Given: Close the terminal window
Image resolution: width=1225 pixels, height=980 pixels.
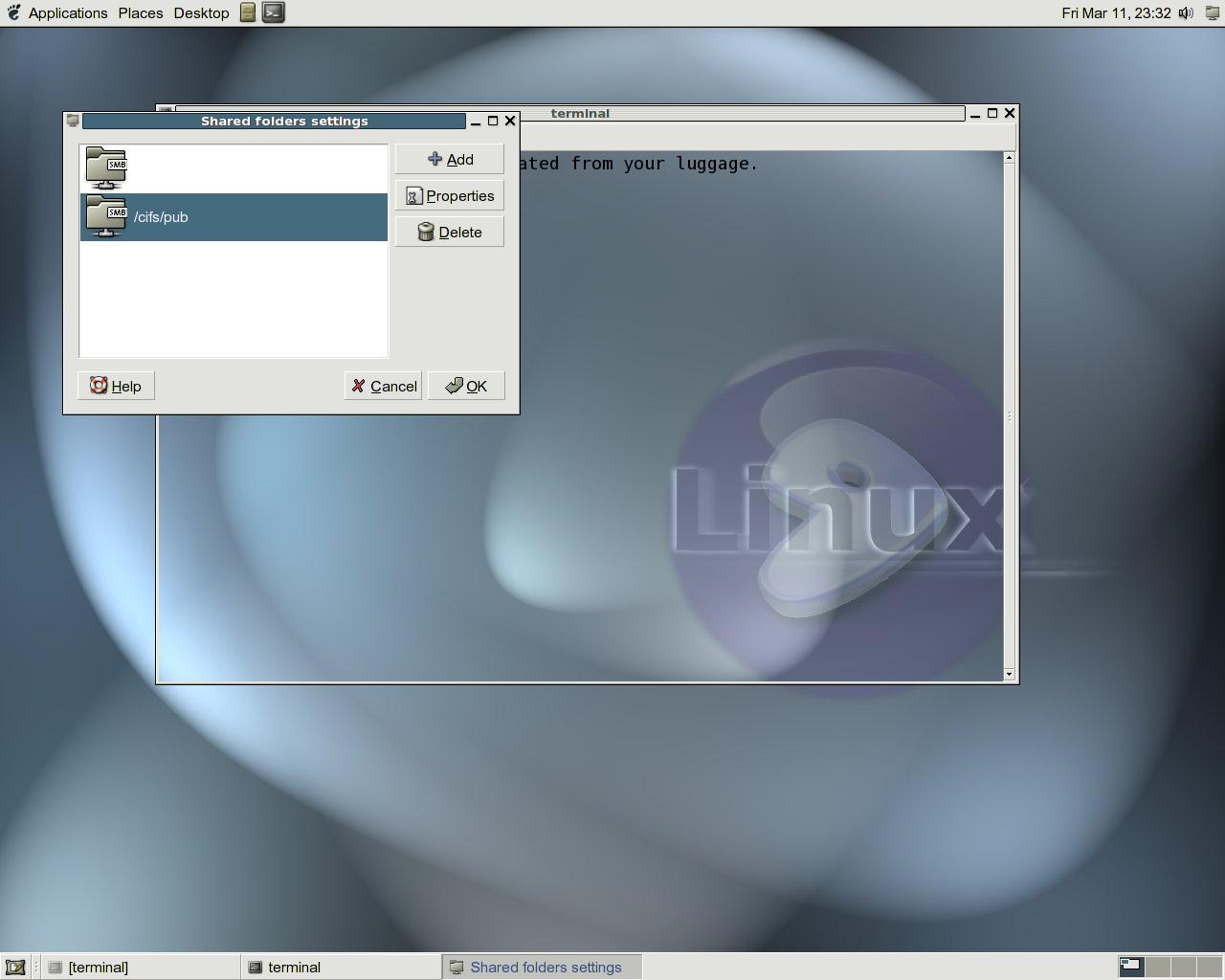Looking at the screenshot, I should point(1010,113).
